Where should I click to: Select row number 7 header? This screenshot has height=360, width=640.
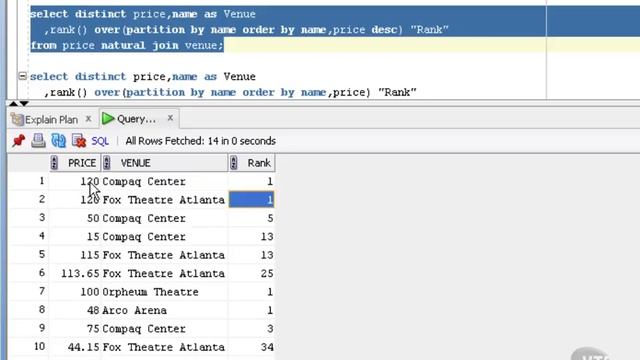click(x=29, y=291)
